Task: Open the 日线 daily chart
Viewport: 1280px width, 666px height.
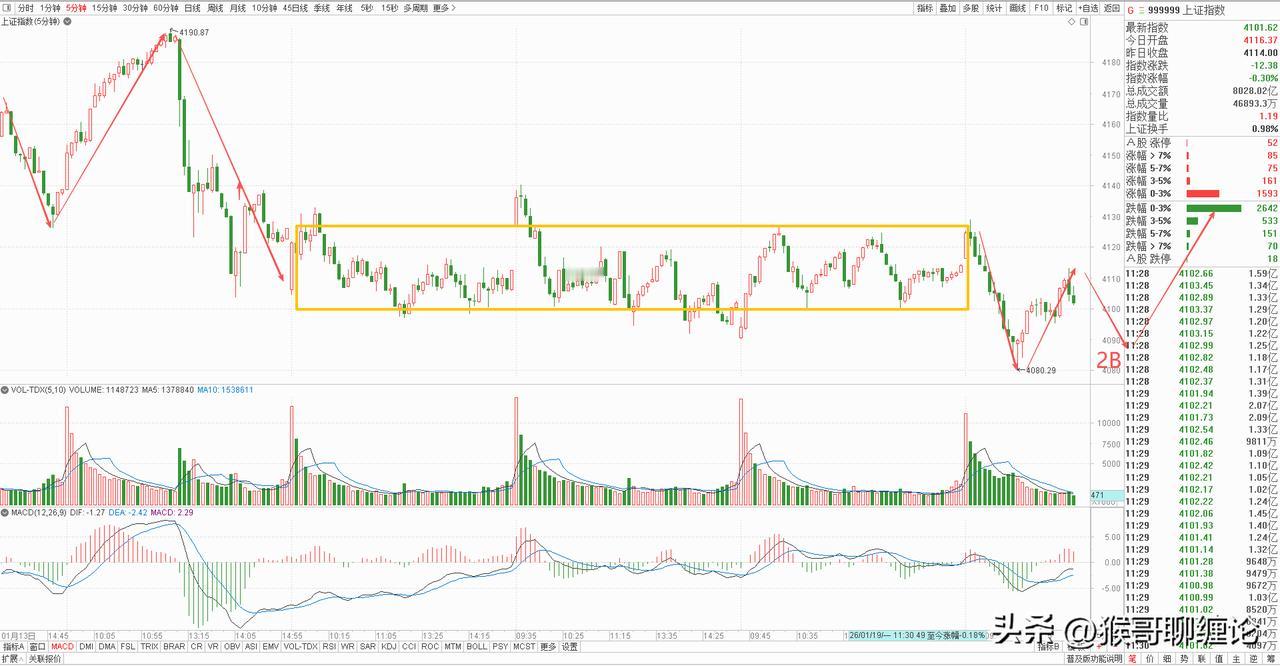Action: tap(192, 8)
